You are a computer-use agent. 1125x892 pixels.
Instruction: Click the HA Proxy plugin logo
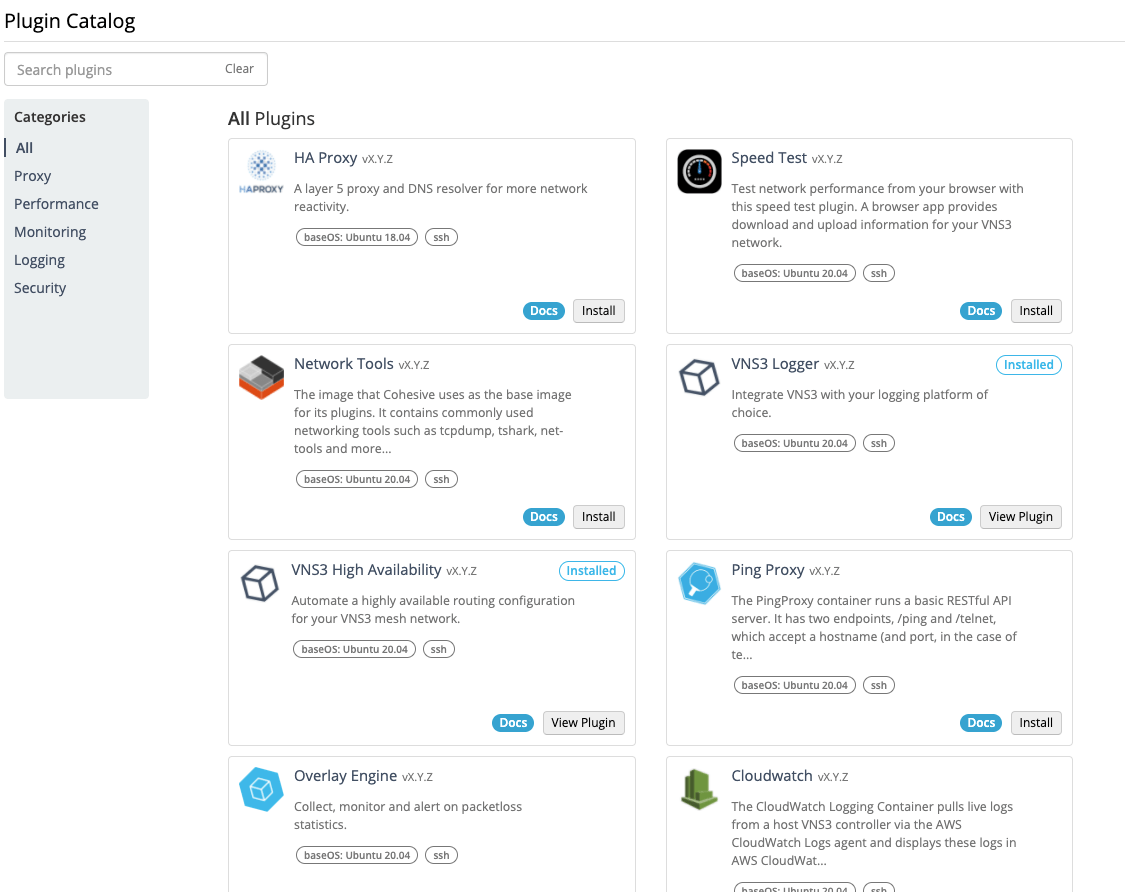tap(261, 172)
